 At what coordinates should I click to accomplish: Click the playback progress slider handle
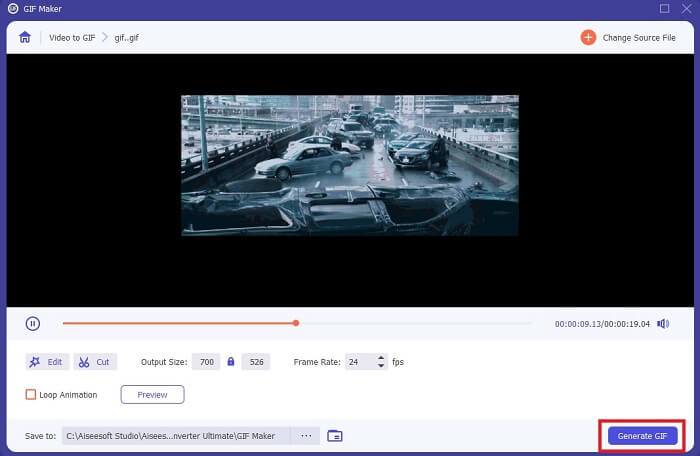point(296,323)
